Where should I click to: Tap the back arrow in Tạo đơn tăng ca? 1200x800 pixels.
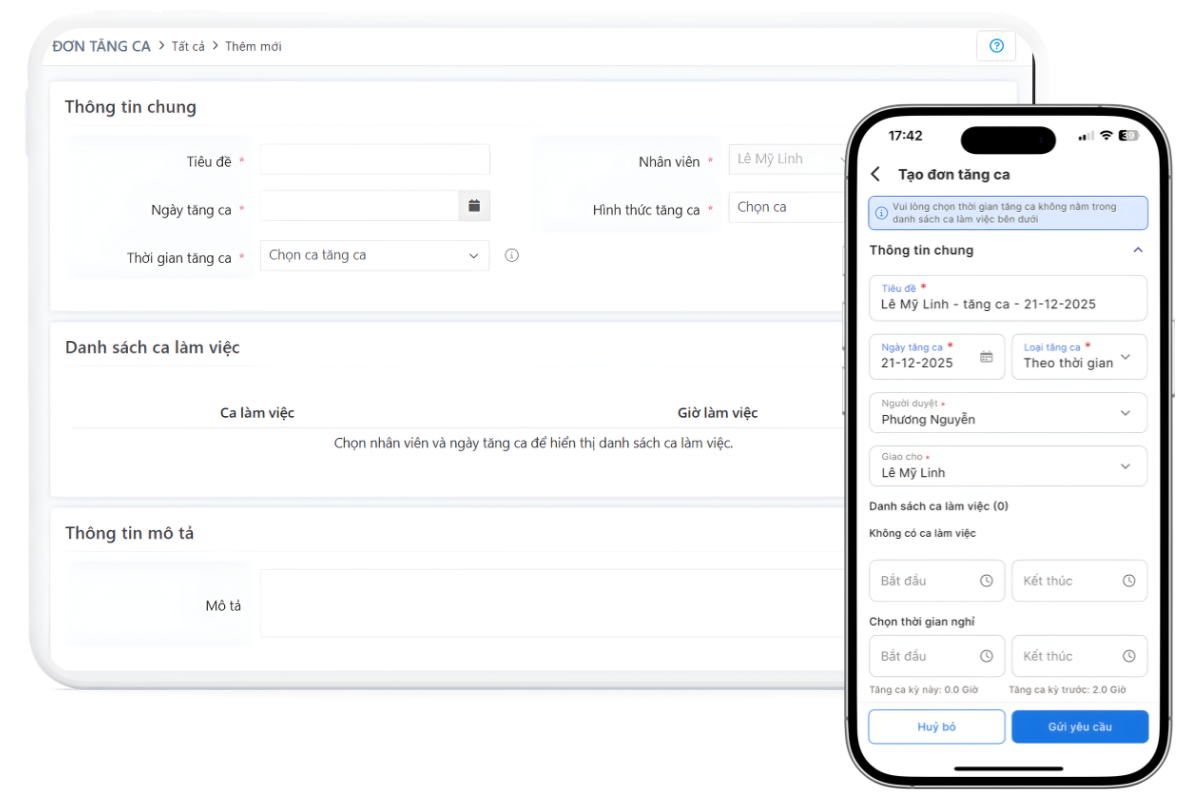pyautogui.click(x=876, y=174)
